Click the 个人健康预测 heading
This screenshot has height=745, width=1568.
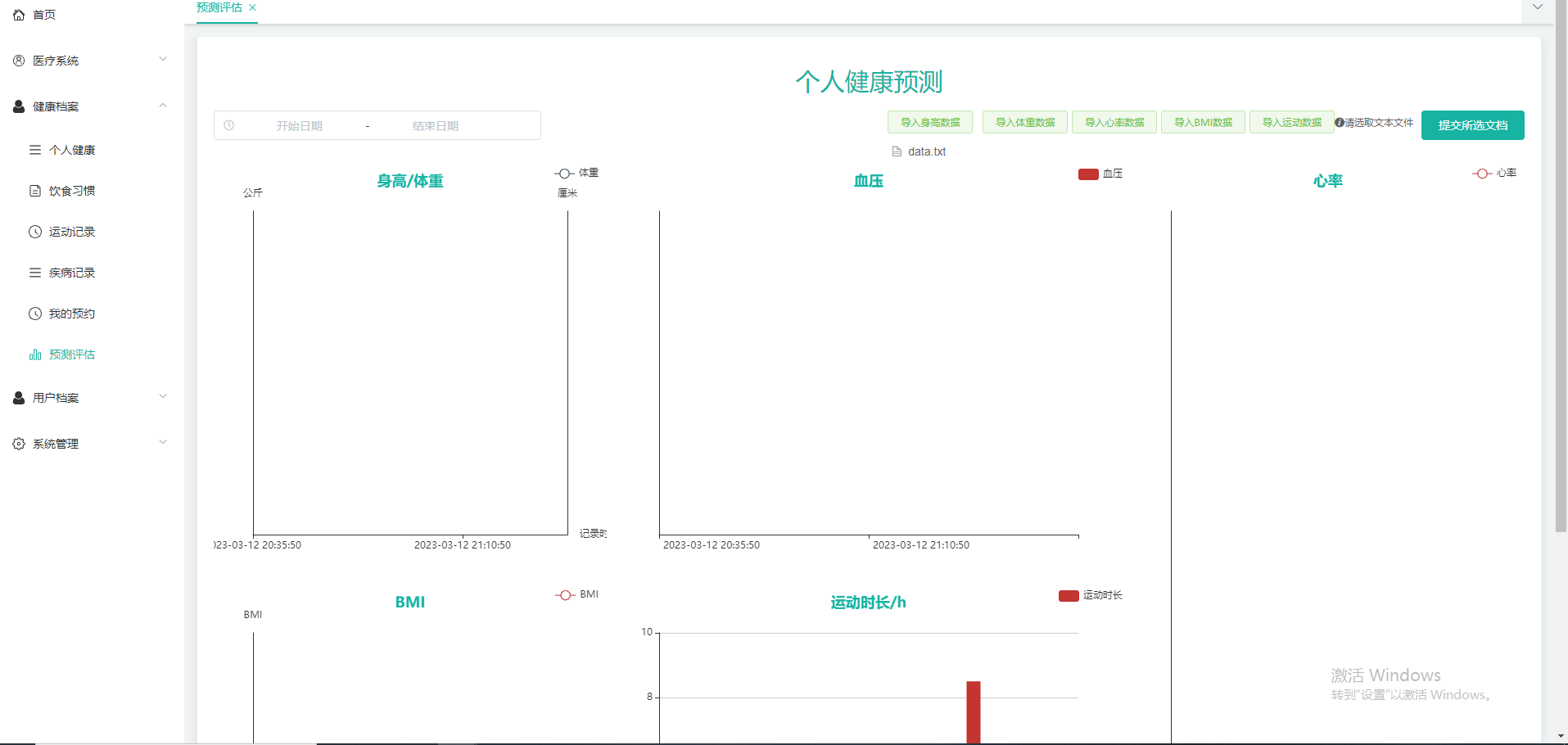click(869, 82)
